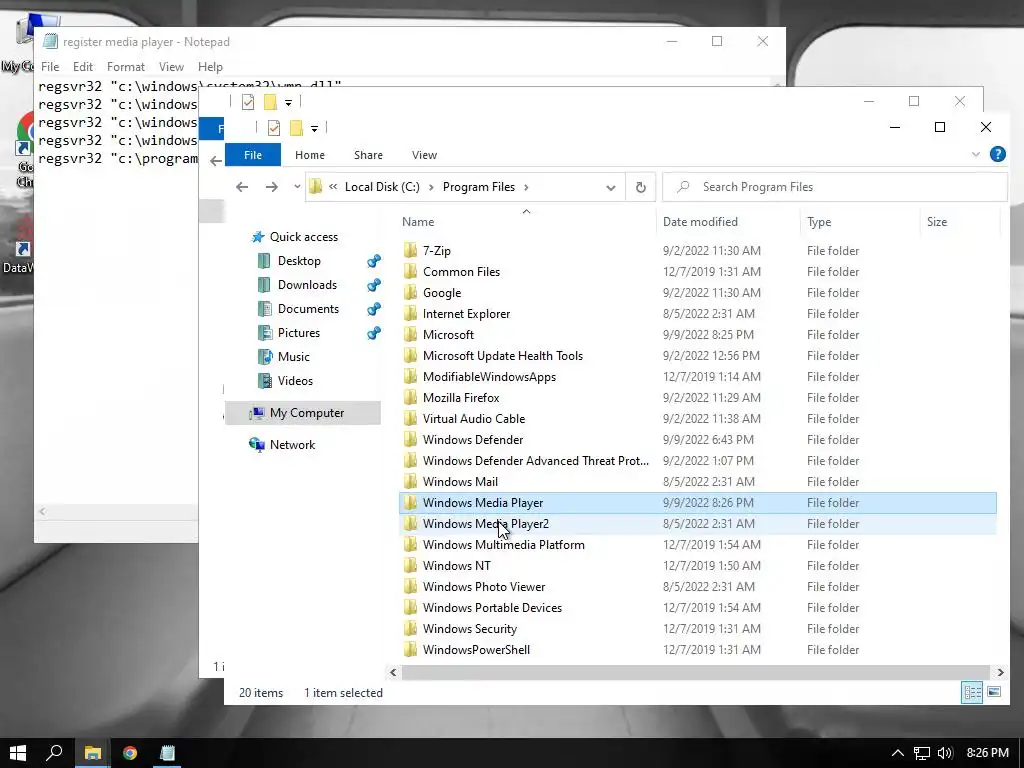Sort by Type column header

[859, 222]
